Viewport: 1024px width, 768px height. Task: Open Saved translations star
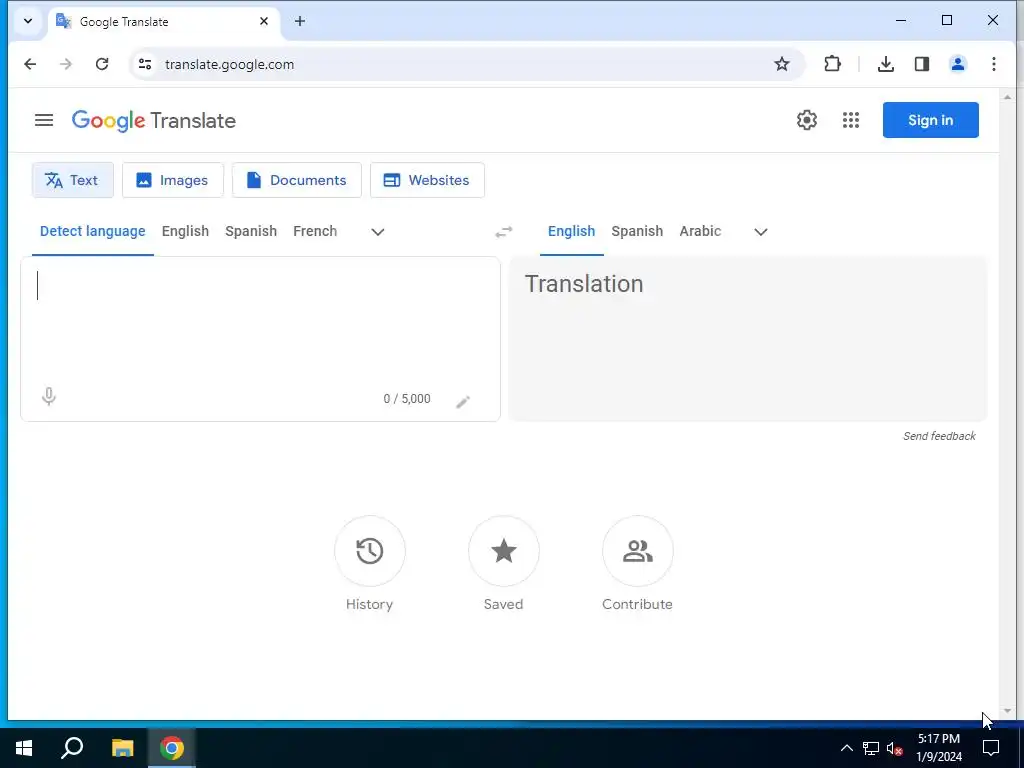504,551
